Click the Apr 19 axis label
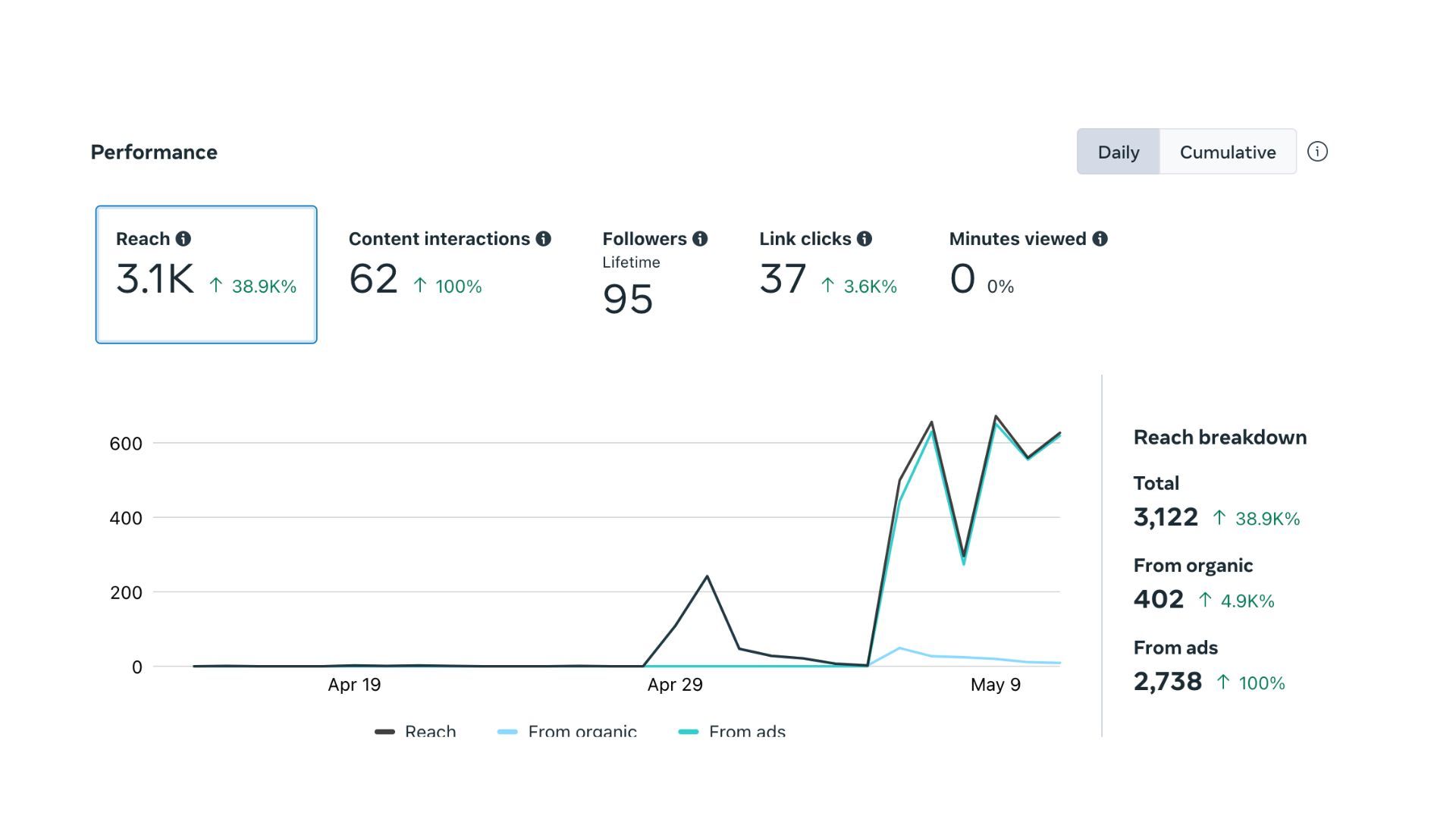This screenshot has width=1456, height=819. 354,685
